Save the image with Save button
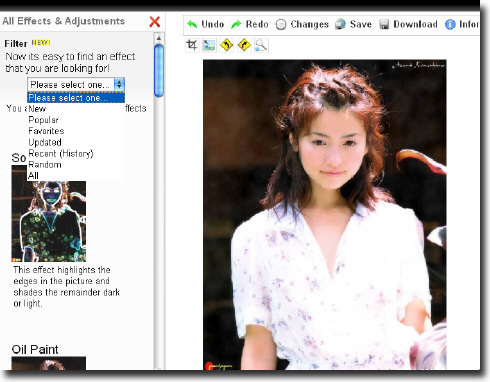Screen dimensions: 490x382 [353, 24]
